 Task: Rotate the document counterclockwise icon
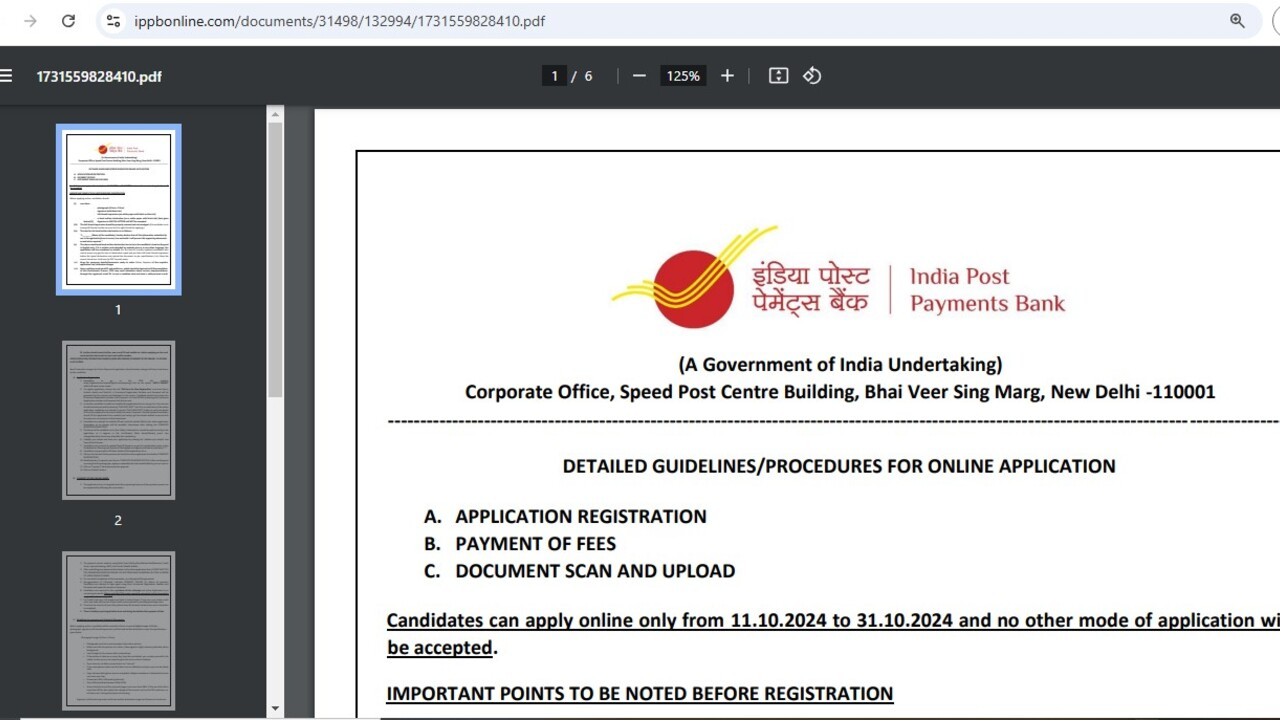812,76
